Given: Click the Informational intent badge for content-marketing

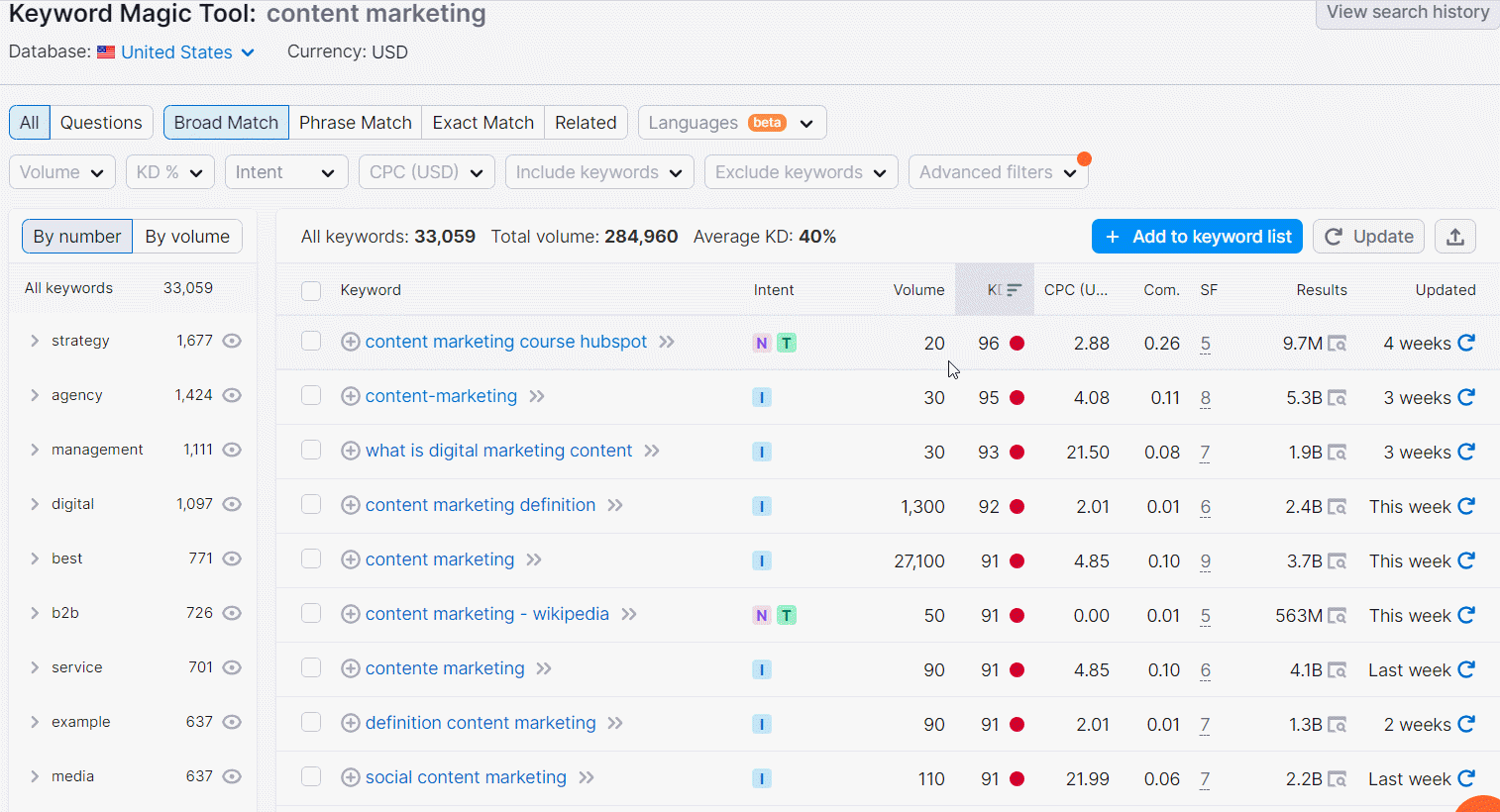Looking at the screenshot, I should 762,397.
